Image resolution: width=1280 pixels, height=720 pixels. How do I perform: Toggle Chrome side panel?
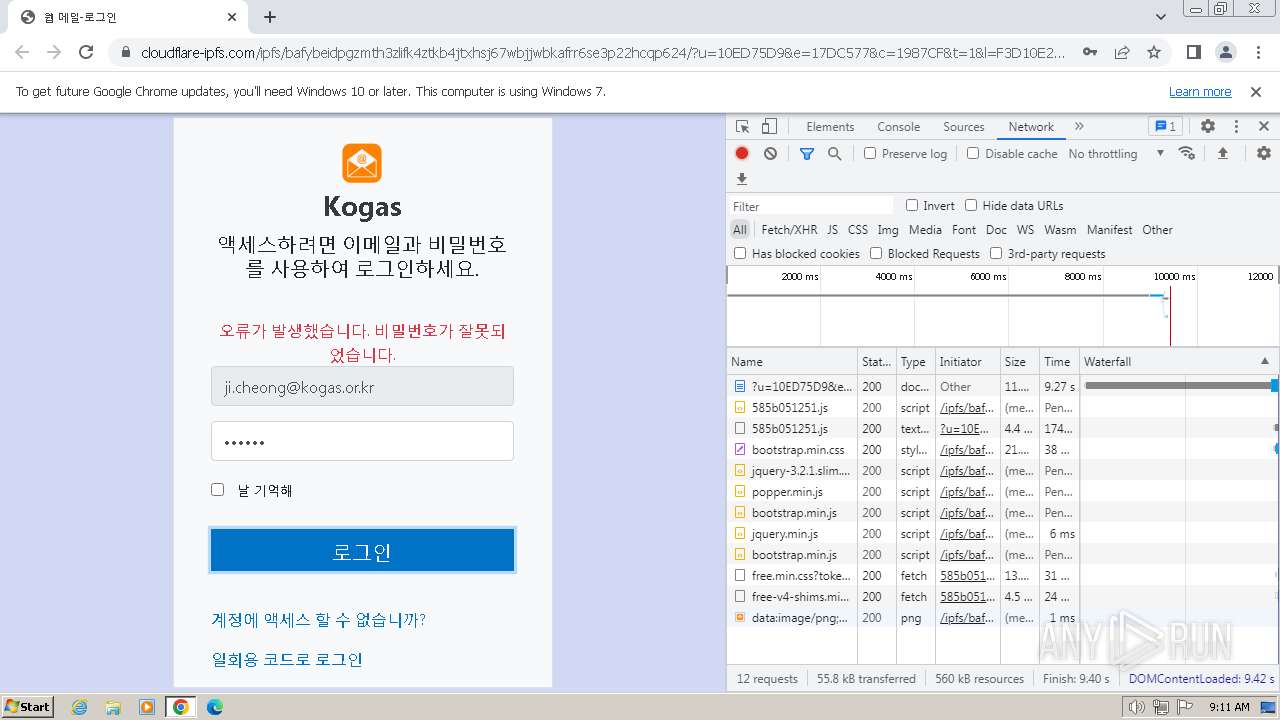pyautogui.click(x=1193, y=52)
